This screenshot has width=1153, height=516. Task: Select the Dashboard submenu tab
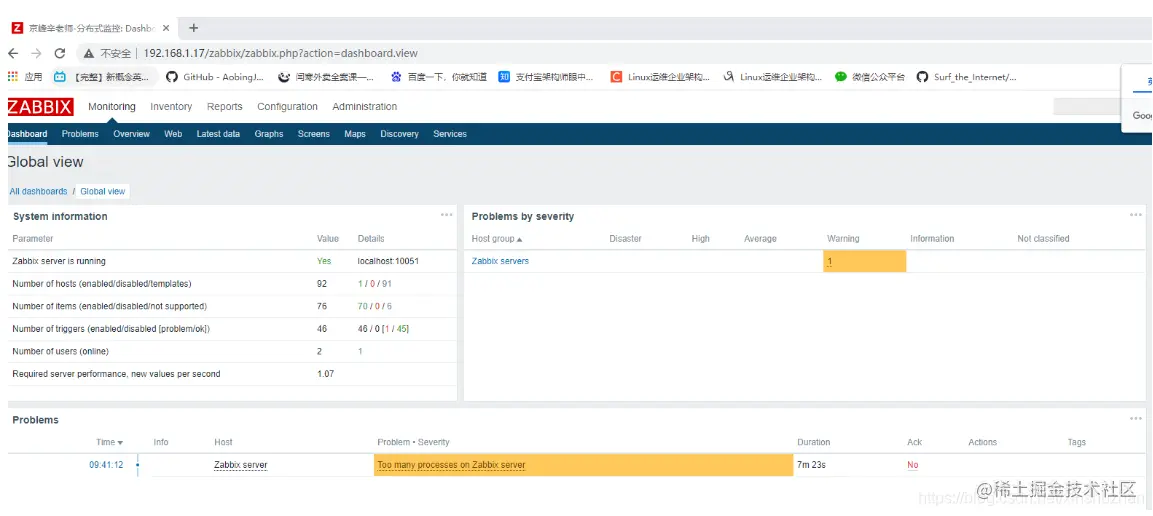click(x=27, y=134)
